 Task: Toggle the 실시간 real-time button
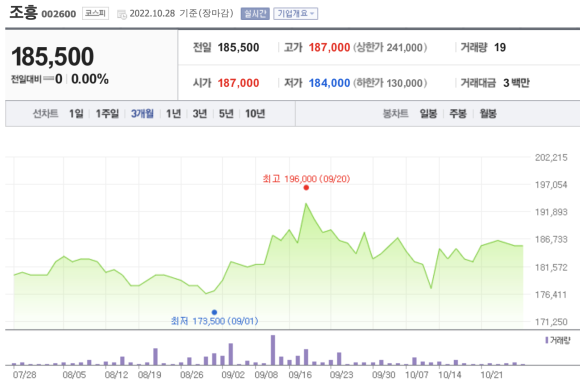(255, 14)
